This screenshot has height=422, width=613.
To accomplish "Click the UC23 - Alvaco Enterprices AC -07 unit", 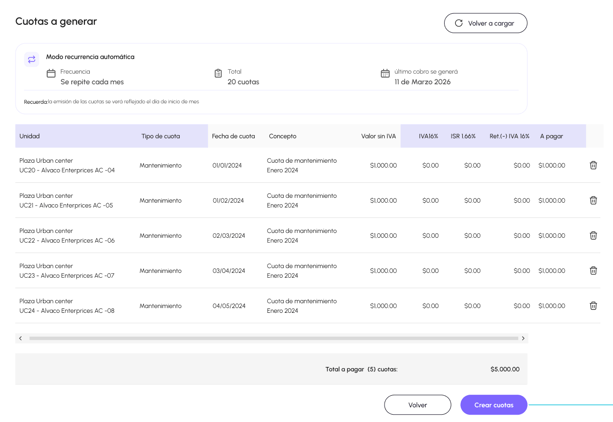I will pos(67,275).
